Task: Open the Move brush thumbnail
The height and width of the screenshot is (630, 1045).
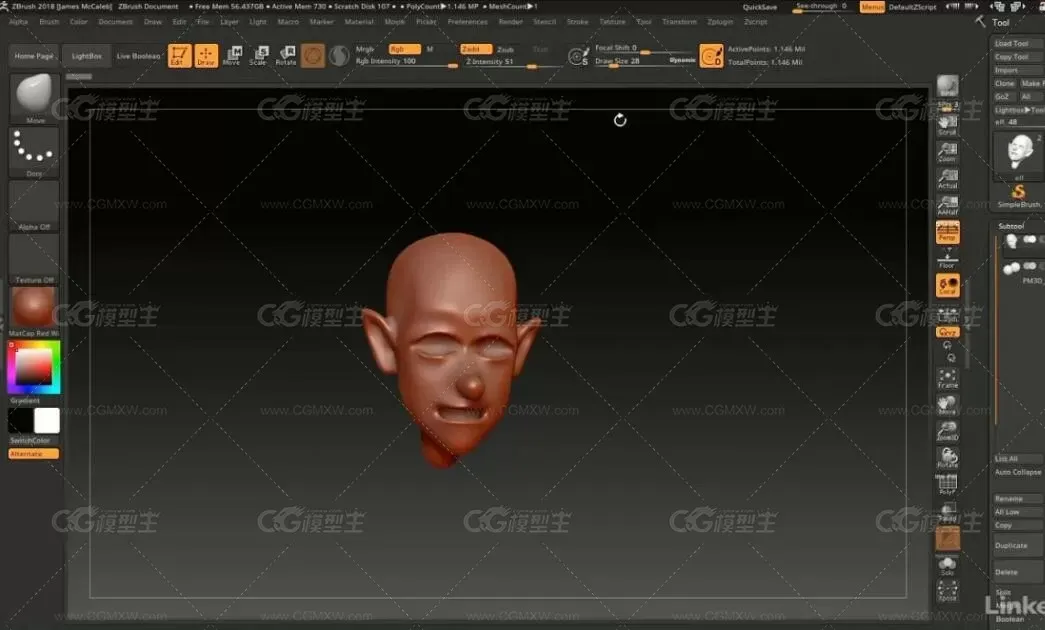Action: click(x=34, y=99)
